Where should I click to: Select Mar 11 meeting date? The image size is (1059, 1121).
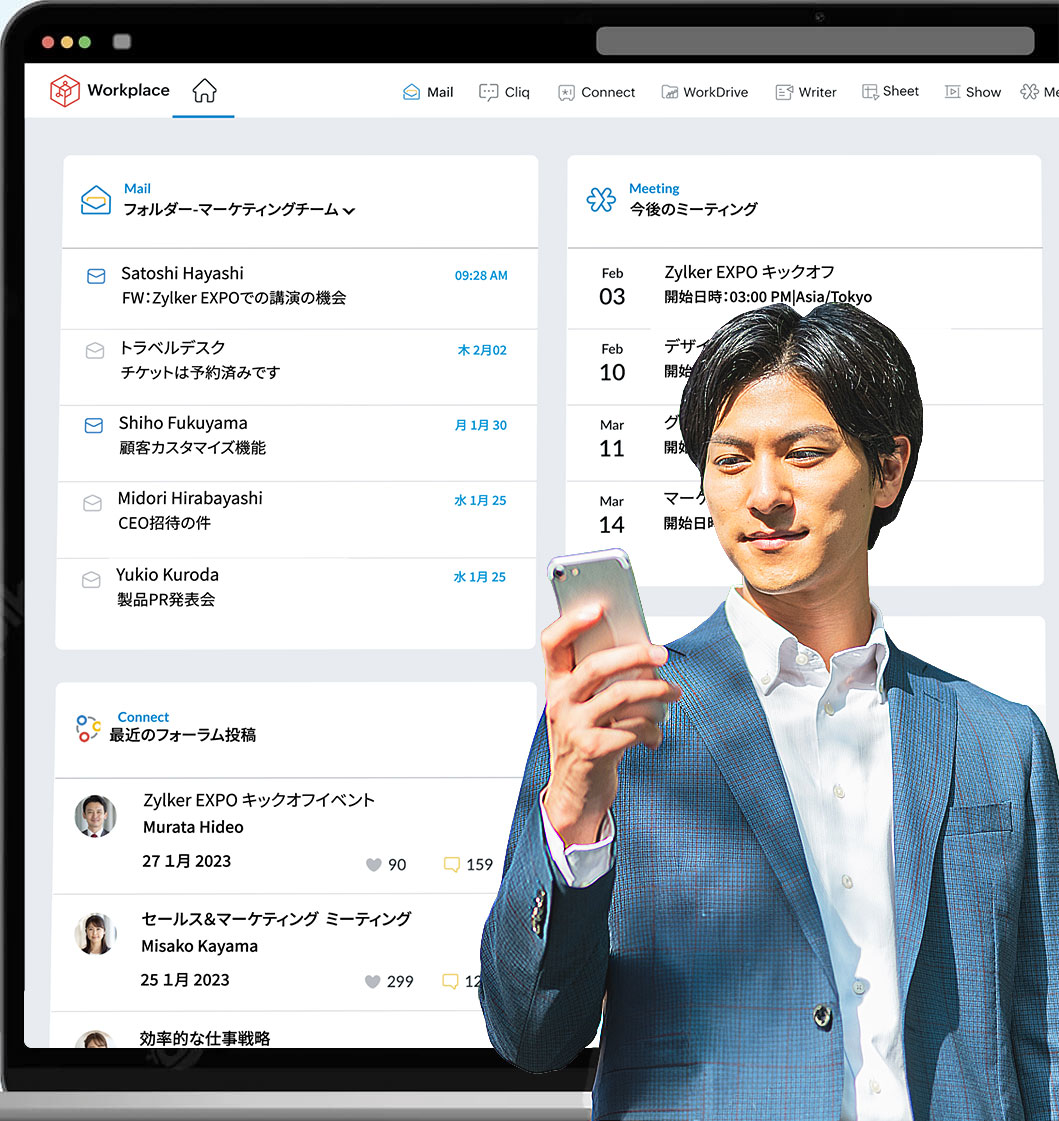tap(611, 439)
